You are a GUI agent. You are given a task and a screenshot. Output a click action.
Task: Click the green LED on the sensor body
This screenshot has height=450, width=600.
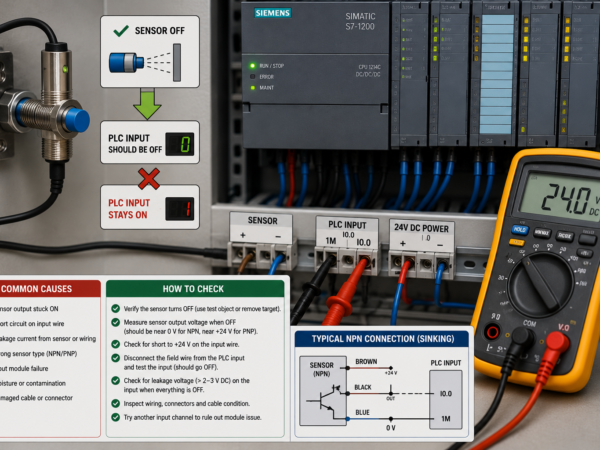pos(65,69)
